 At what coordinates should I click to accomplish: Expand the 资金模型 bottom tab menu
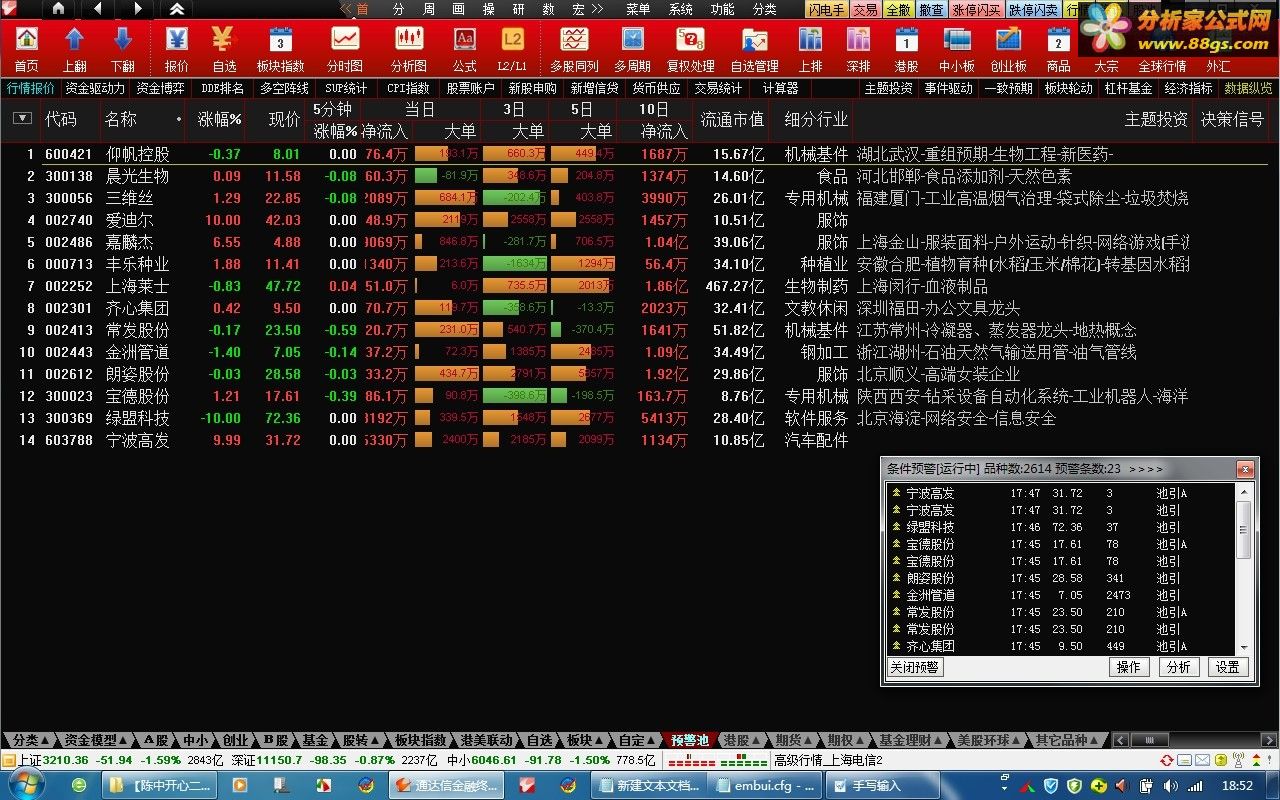click(123, 741)
